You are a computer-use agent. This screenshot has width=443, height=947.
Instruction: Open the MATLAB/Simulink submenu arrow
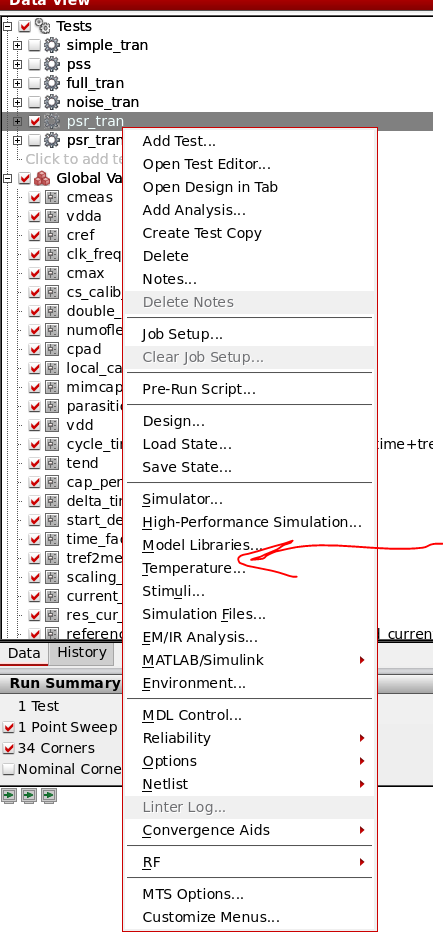pyautogui.click(x=362, y=660)
